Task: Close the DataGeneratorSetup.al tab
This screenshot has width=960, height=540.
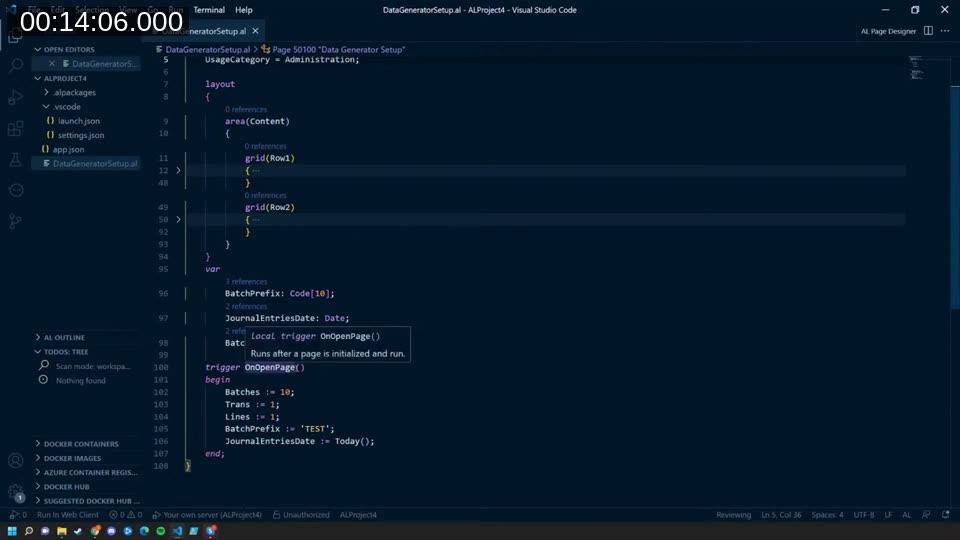Action: 255,31
